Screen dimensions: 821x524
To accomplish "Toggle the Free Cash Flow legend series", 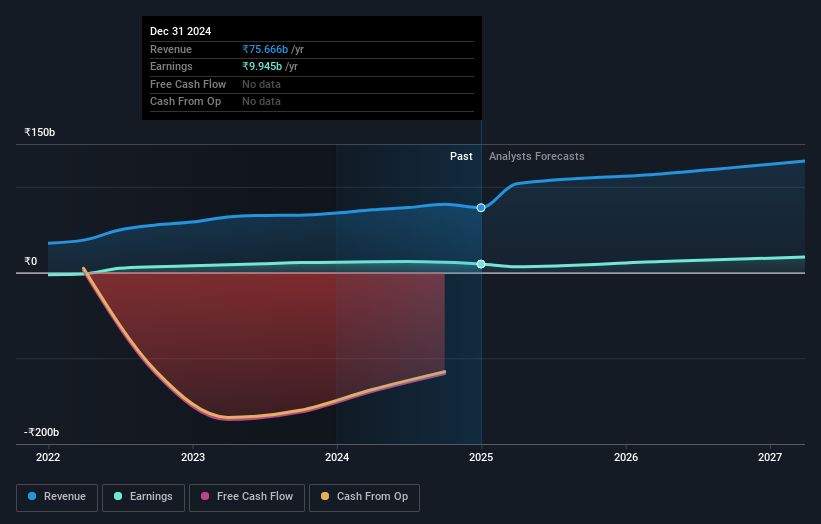I will pyautogui.click(x=247, y=497).
